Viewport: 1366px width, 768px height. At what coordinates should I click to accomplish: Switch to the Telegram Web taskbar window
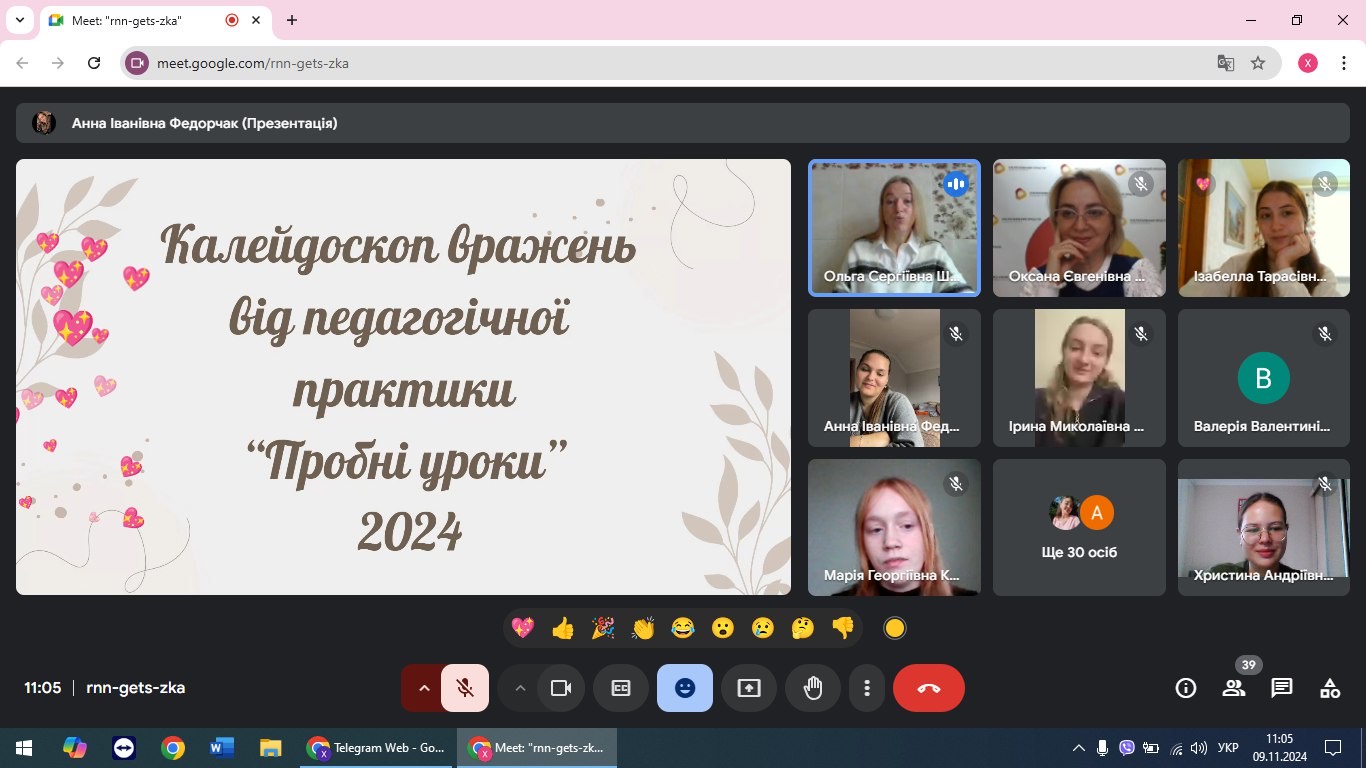(380, 748)
